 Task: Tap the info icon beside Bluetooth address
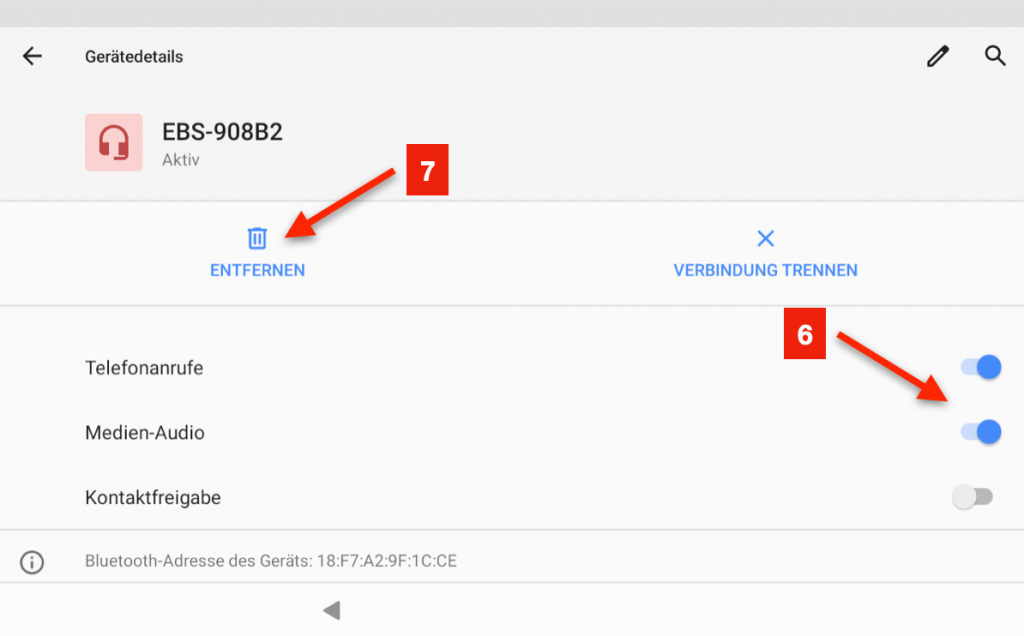32,562
